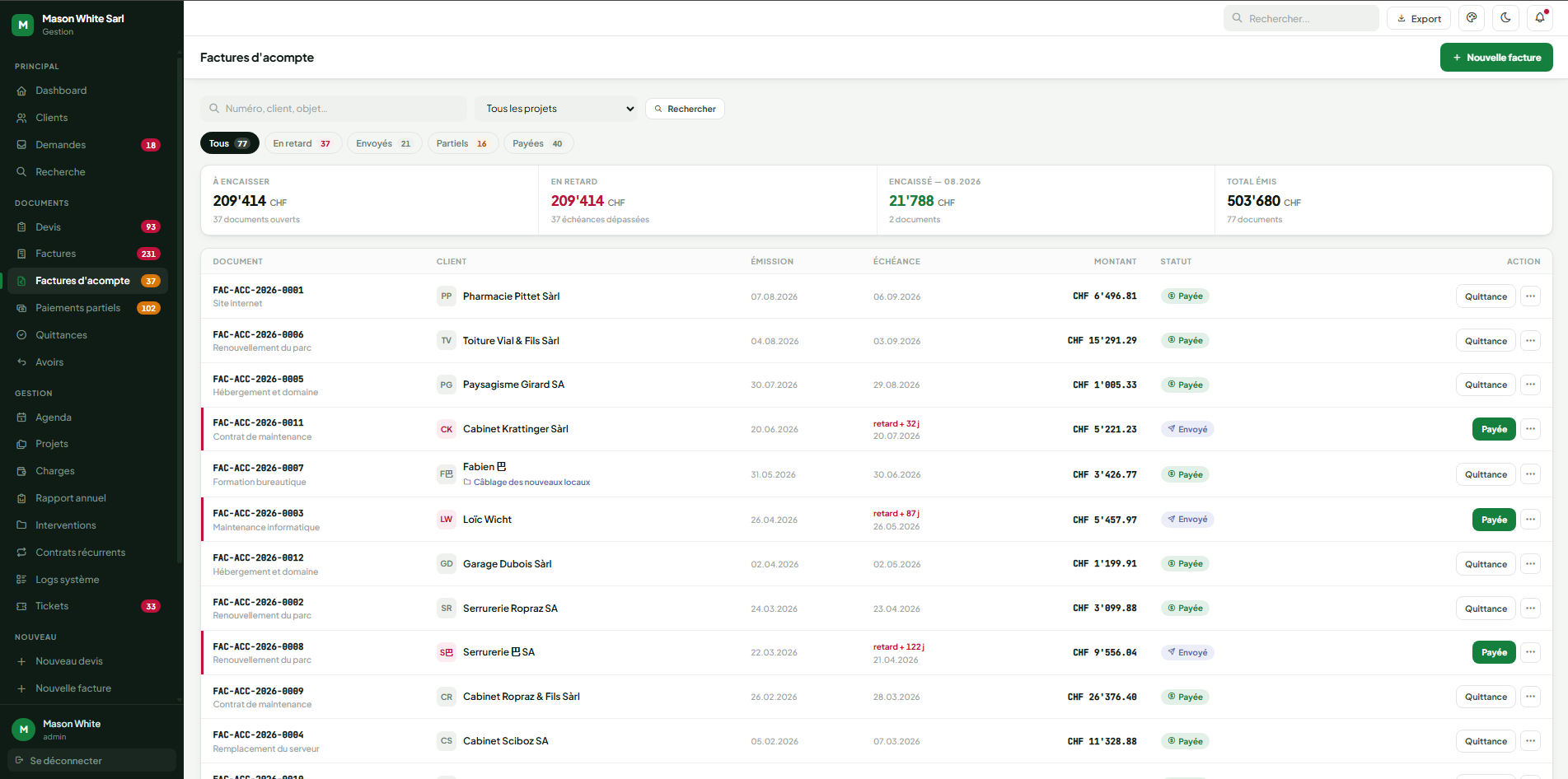Select client Serrurerie Ropraz SA
The image size is (1568, 779).
[510, 609]
